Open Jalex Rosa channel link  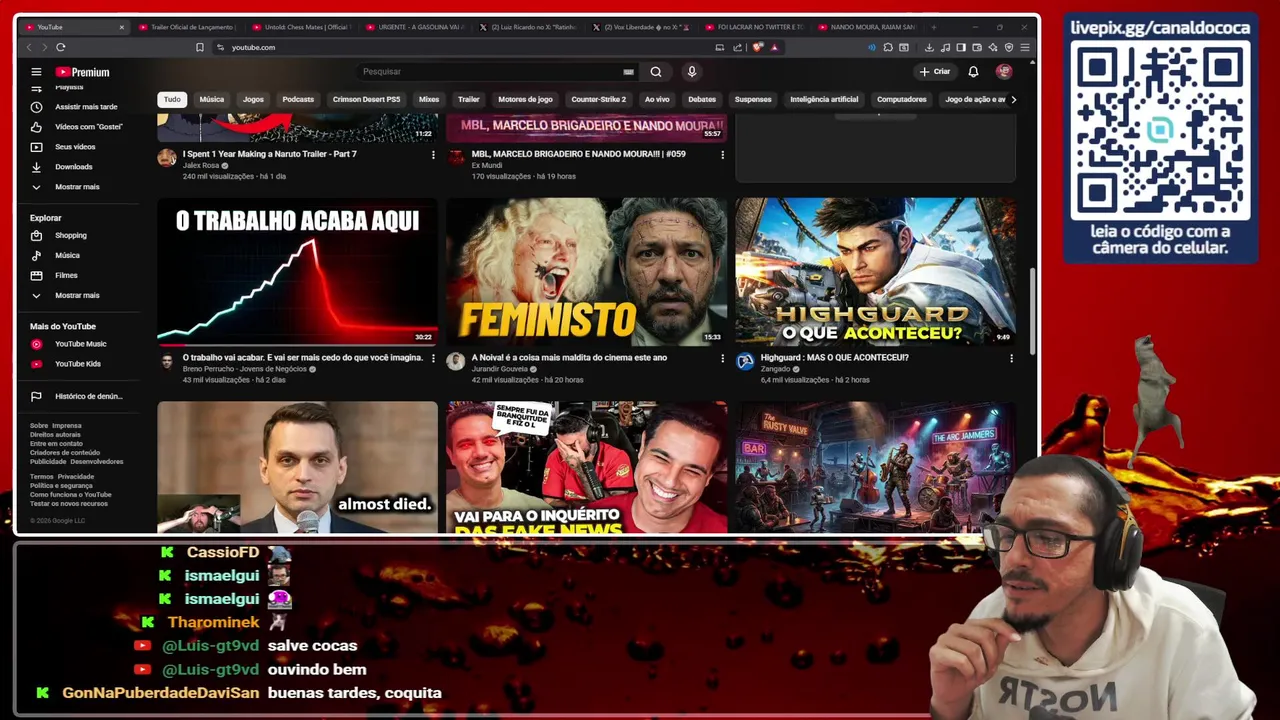200,166
